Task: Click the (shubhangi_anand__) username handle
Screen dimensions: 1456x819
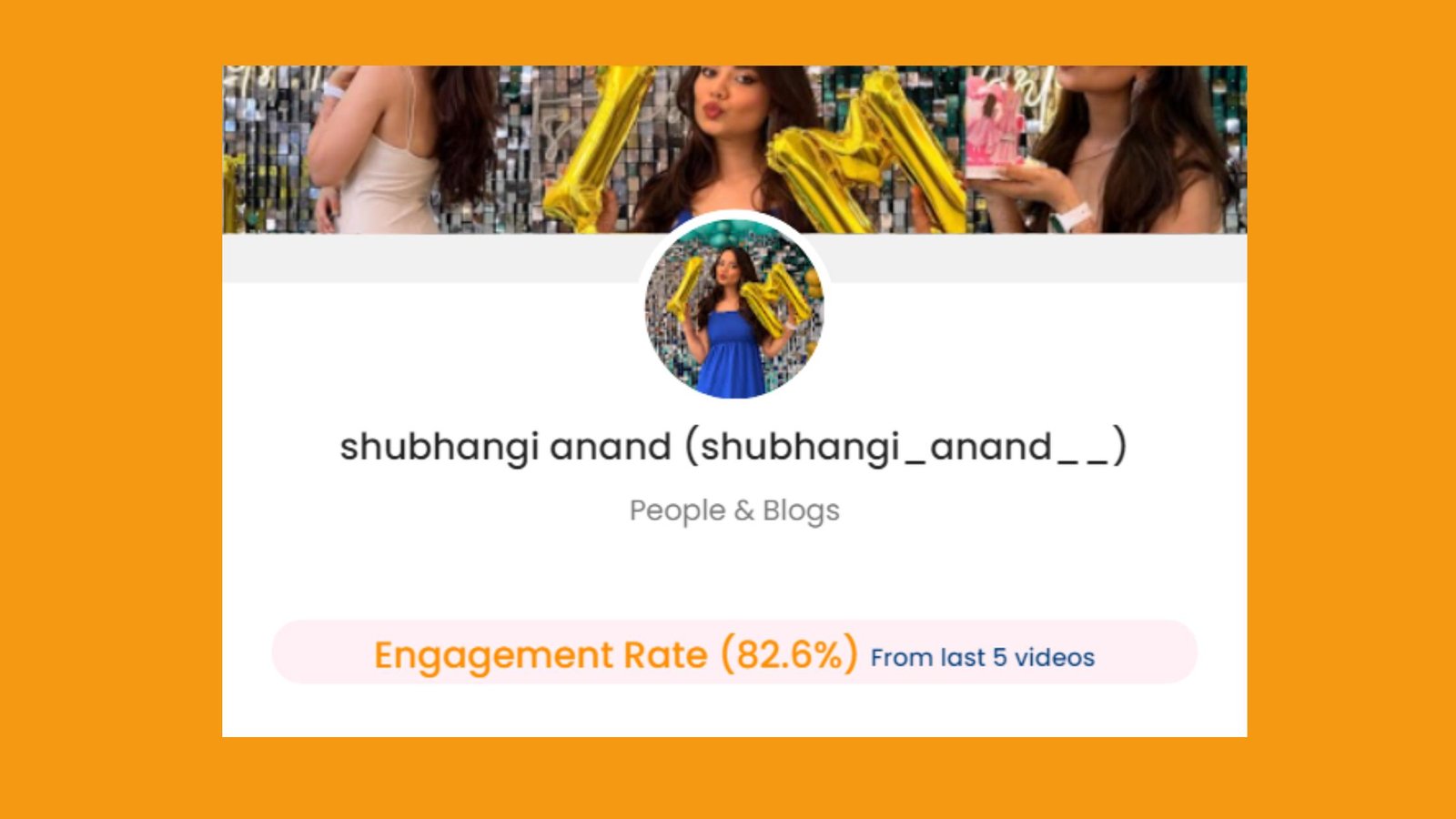Action: click(x=905, y=447)
